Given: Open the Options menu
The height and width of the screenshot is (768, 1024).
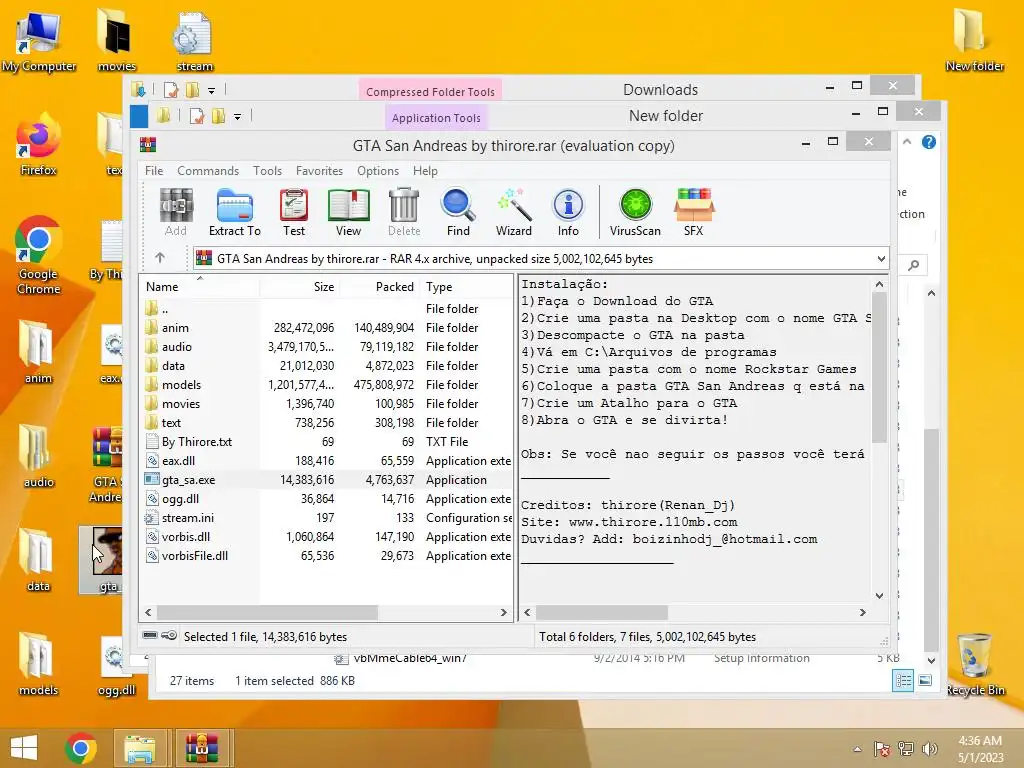Looking at the screenshot, I should point(377,170).
